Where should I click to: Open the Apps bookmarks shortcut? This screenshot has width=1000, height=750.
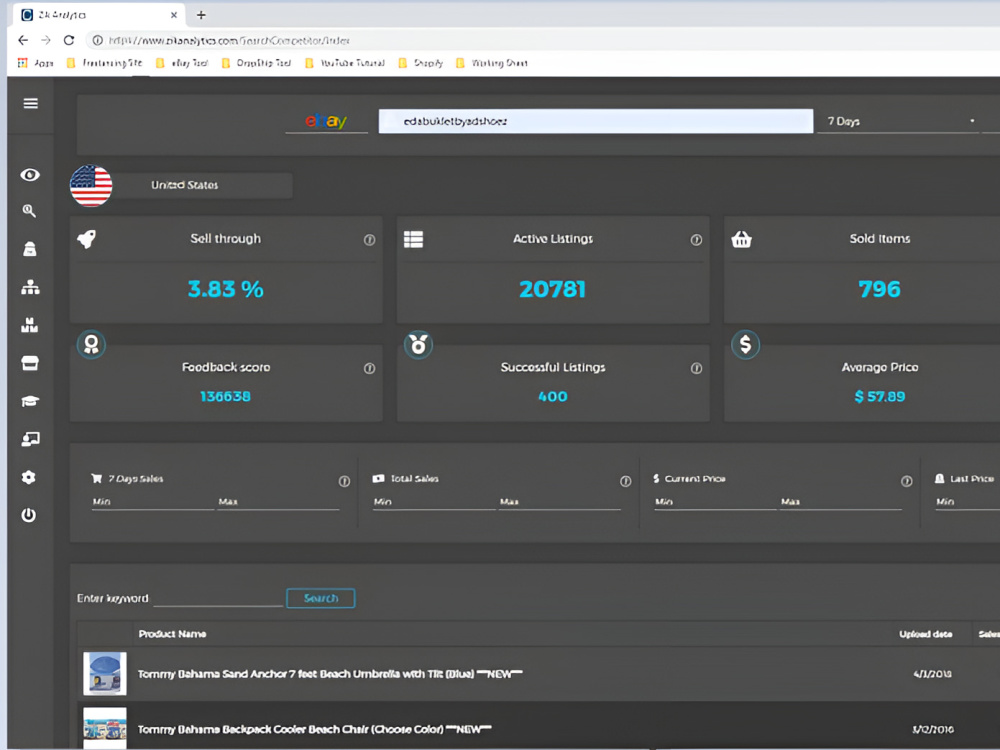pos(36,62)
